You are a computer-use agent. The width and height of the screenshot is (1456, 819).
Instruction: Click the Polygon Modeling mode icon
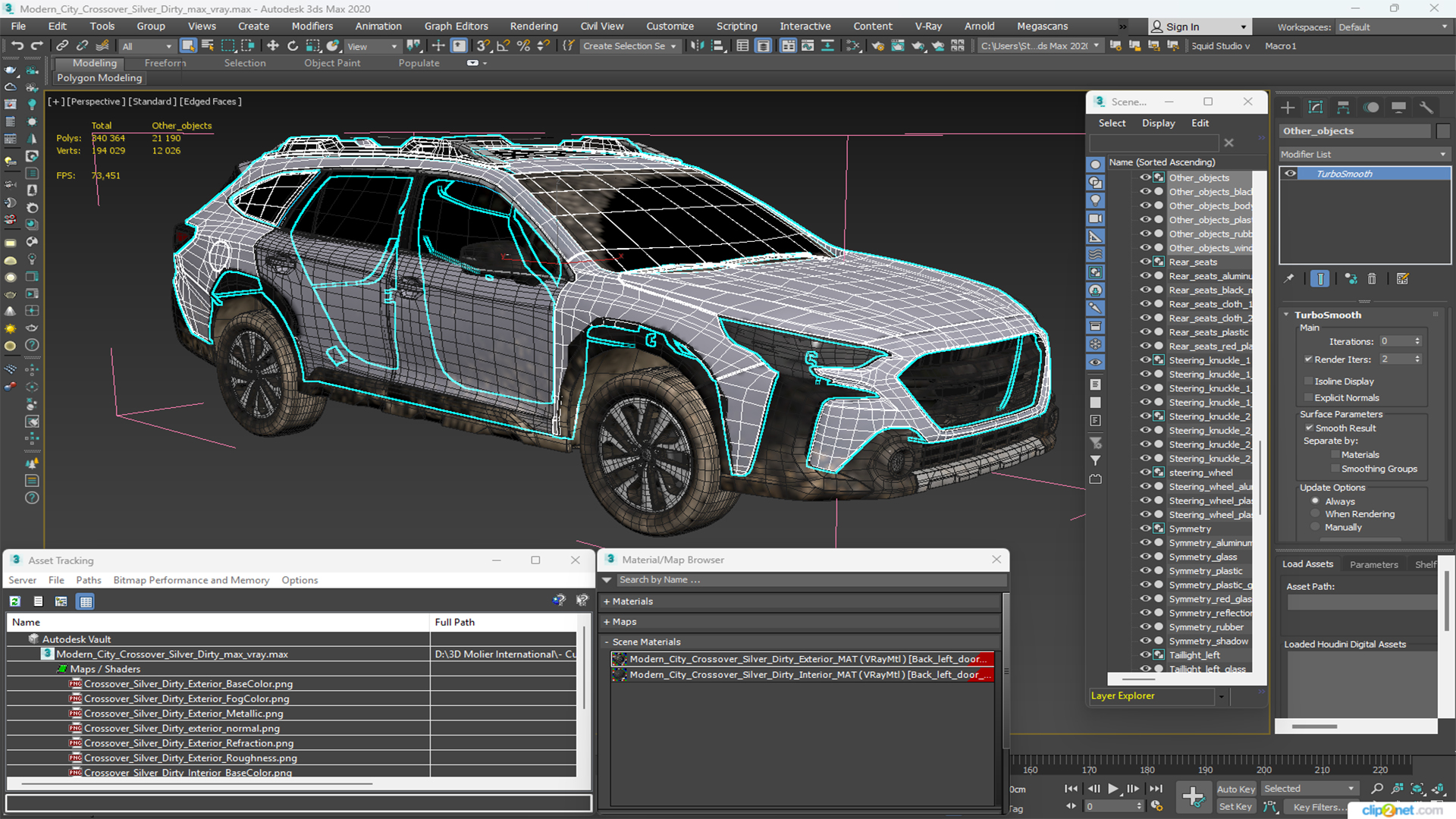99,78
